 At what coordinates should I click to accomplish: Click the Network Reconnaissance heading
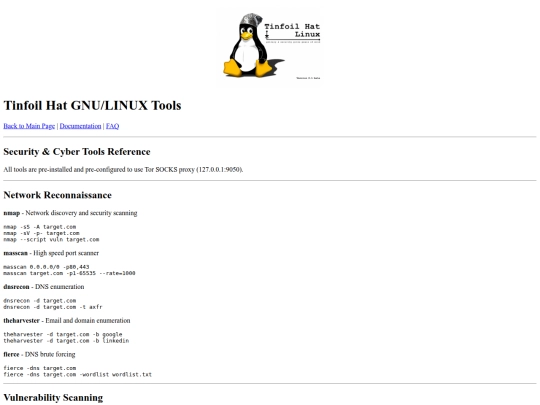(x=58, y=195)
